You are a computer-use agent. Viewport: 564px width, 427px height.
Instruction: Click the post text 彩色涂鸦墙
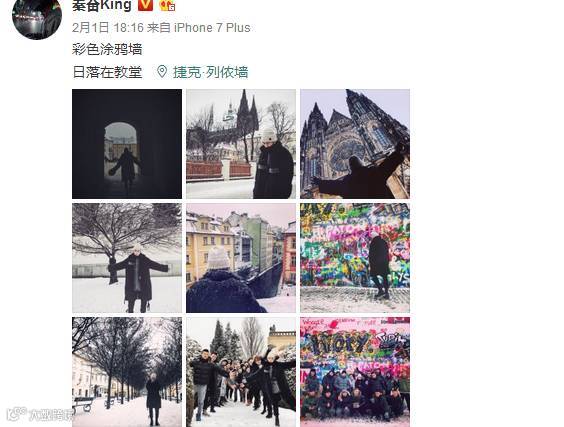pos(107,49)
